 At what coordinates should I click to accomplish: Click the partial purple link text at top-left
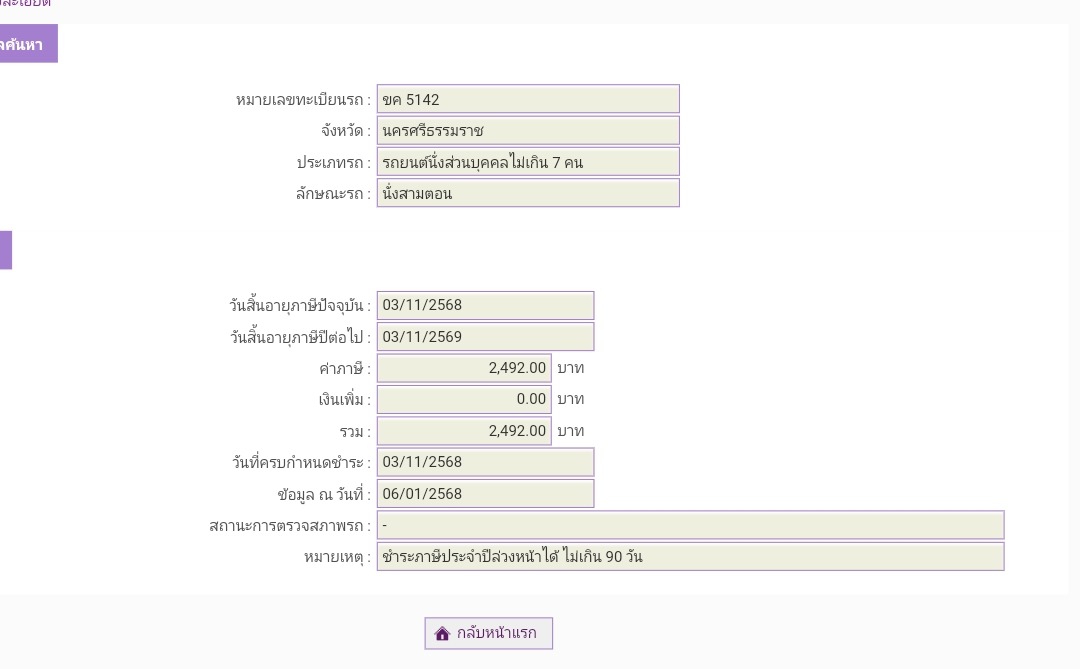tap(25, 4)
